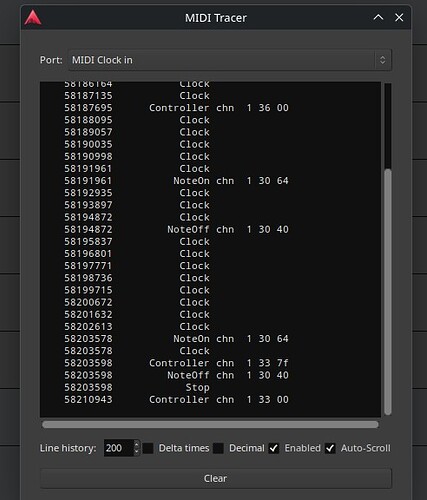Click the Clock line at 58188095
The height and width of the screenshot is (500, 427).
[137, 120]
